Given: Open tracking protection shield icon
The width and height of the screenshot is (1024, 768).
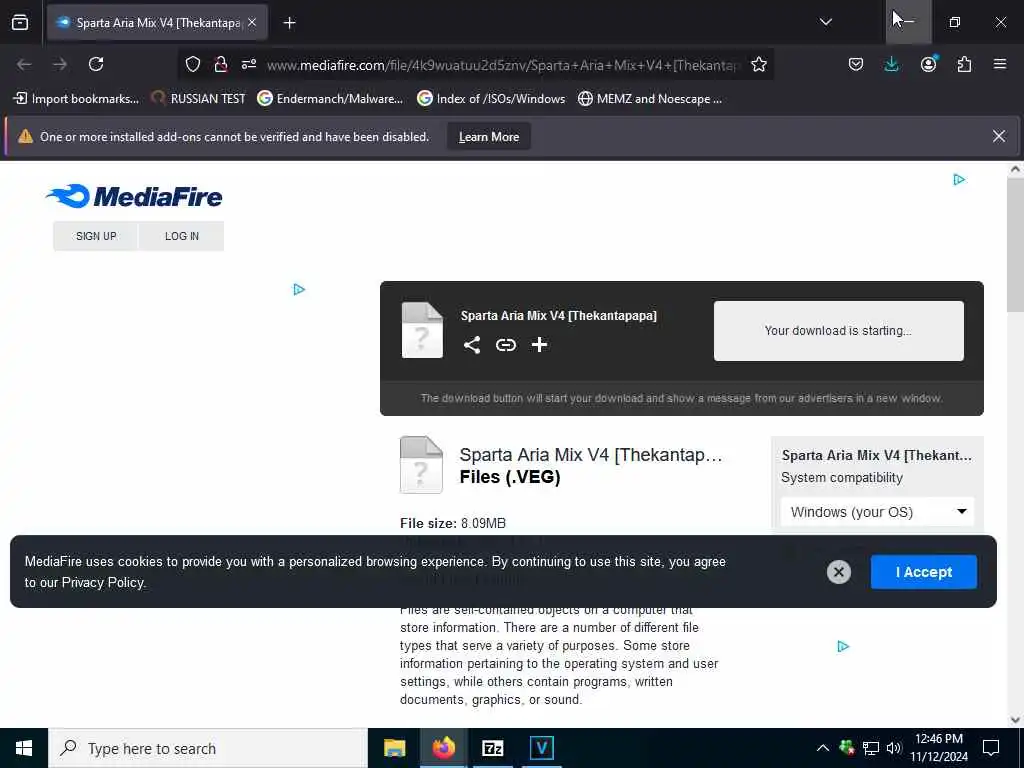Looking at the screenshot, I should (193, 64).
